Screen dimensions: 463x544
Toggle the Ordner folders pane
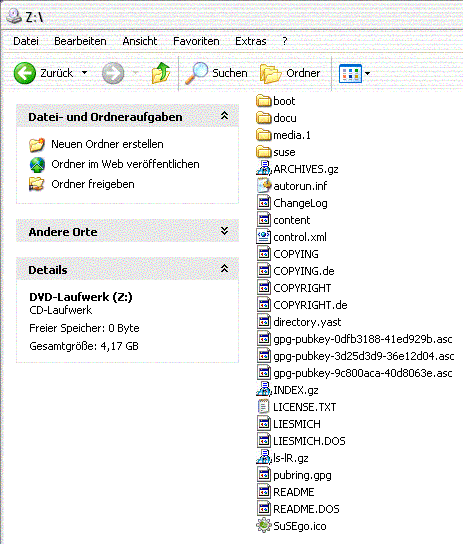[290, 73]
